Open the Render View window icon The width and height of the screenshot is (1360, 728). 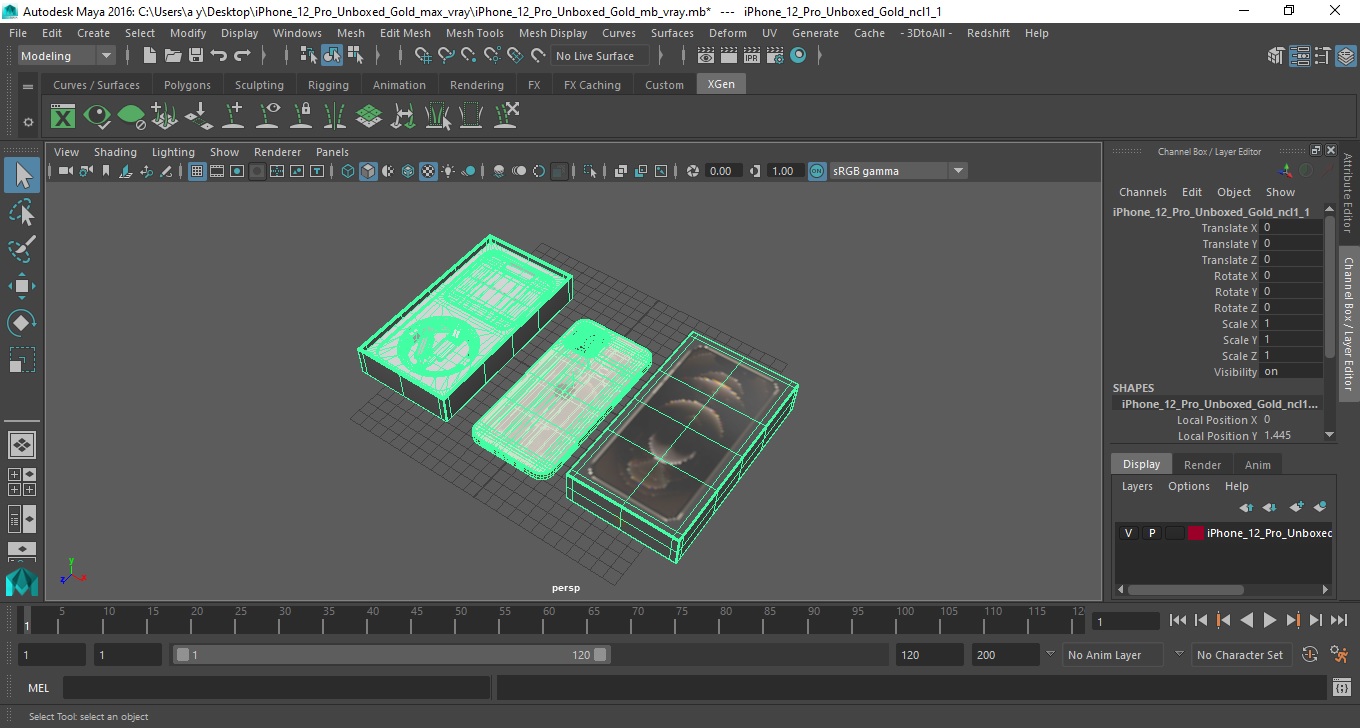706,56
